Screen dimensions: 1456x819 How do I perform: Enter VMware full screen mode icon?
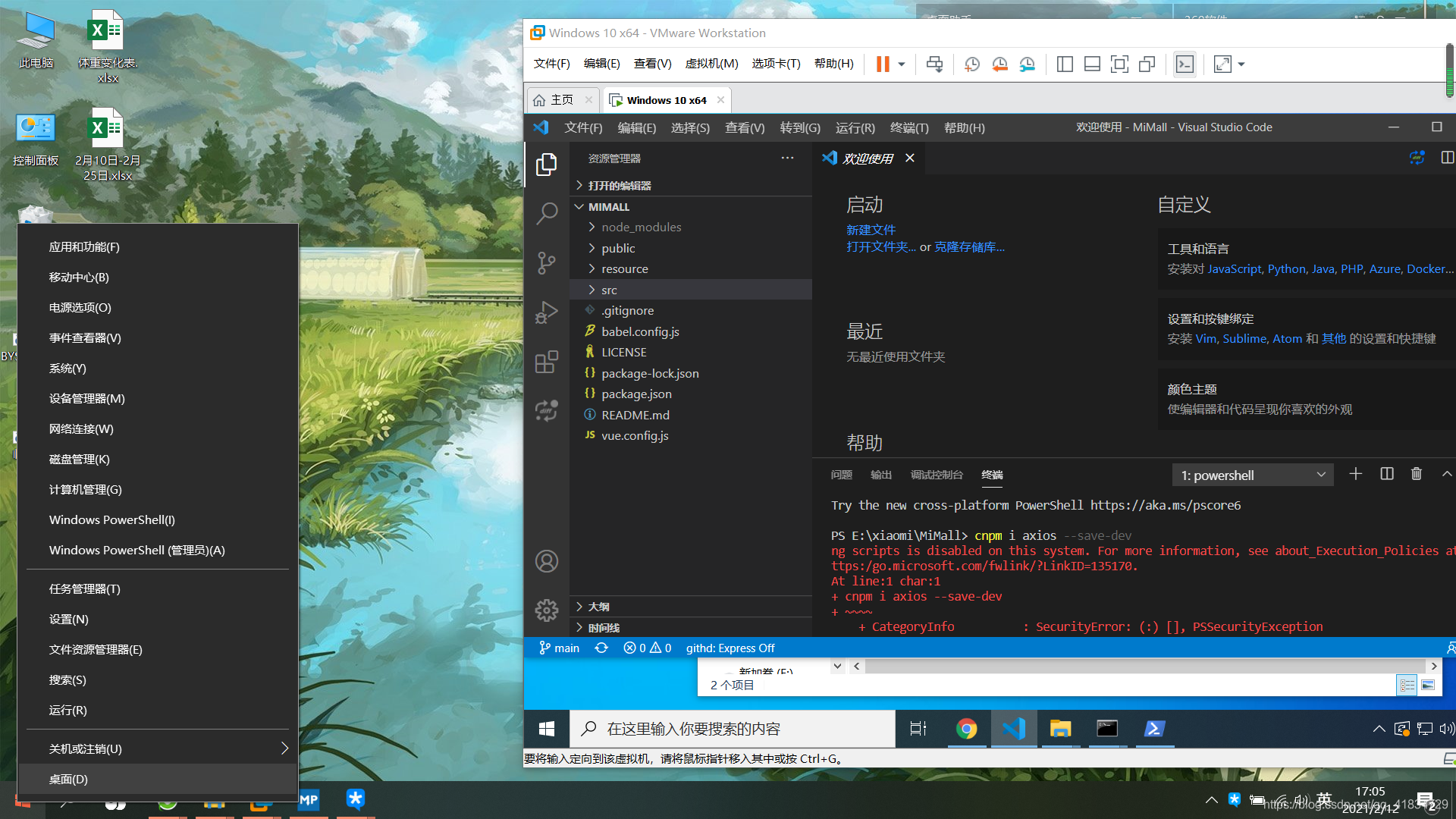point(1119,64)
